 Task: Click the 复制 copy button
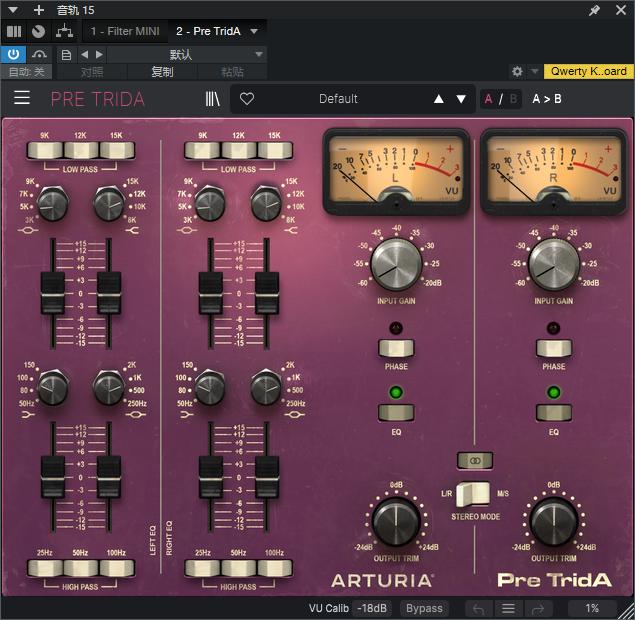[x=162, y=72]
